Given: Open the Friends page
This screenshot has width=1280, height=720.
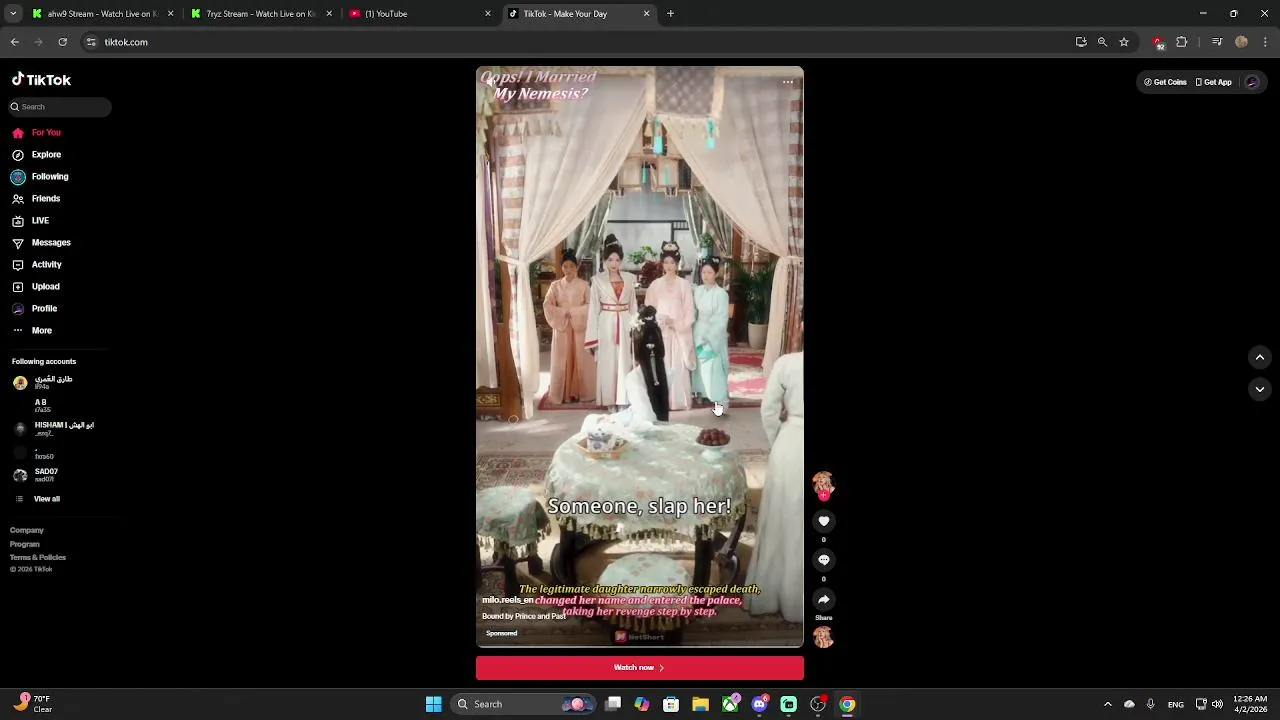Looking at the screenshot, I should (x=36, y=199).
